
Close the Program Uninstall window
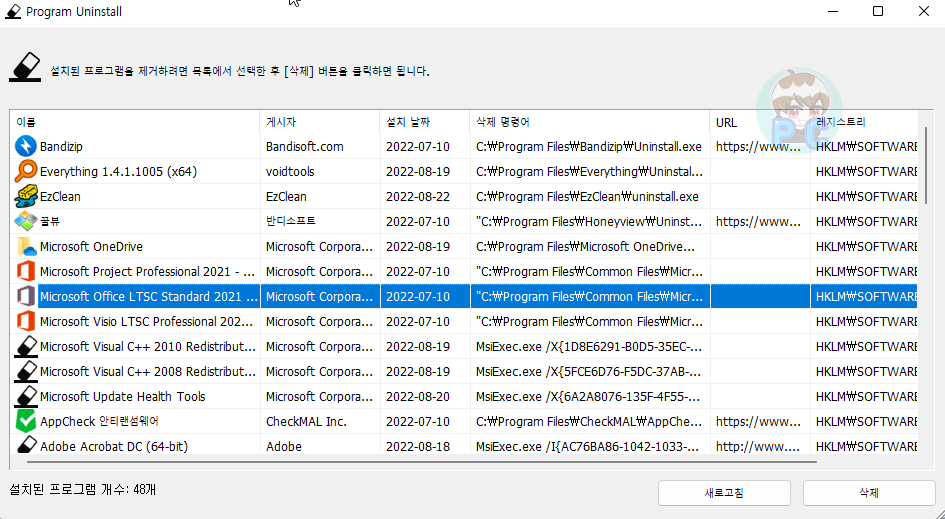tap(923, 11)
